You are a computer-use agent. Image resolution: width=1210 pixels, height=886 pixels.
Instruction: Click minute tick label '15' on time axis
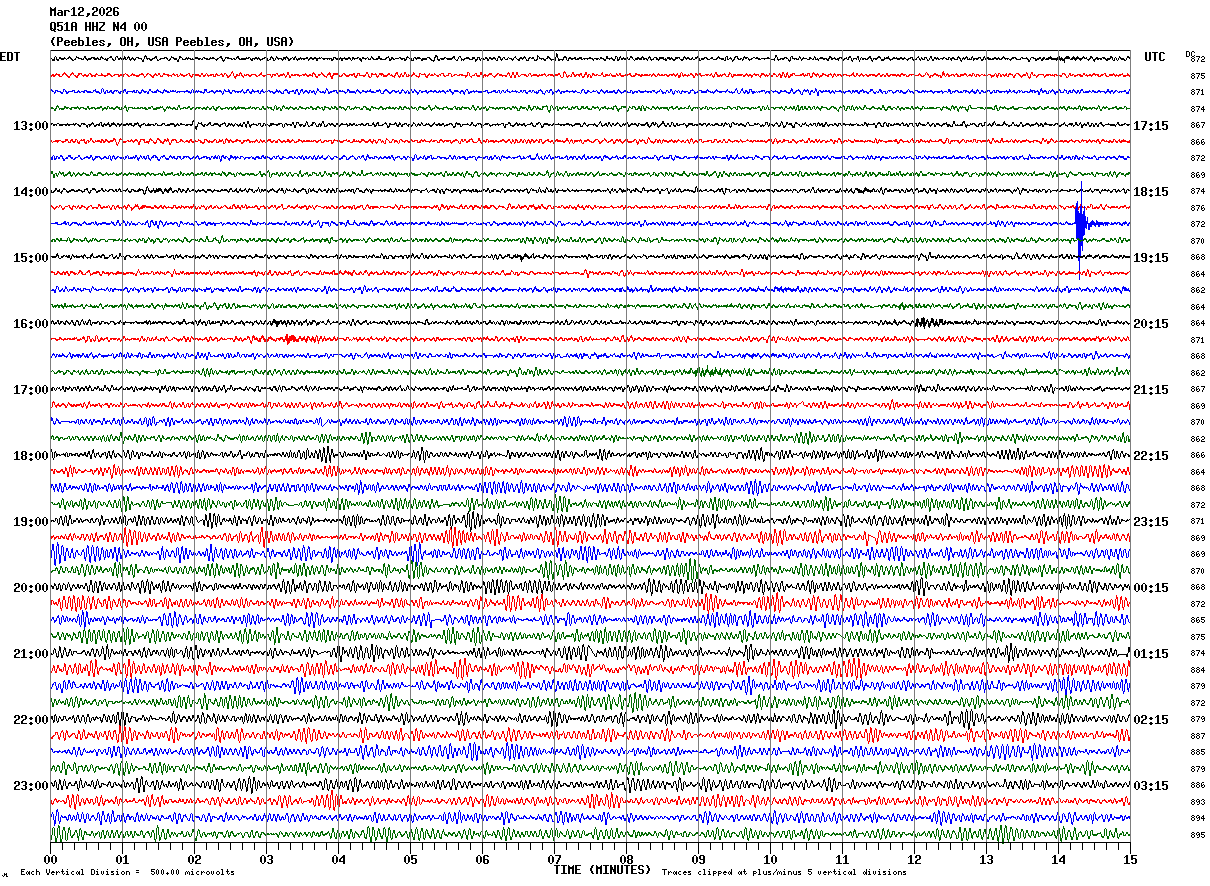[1130, 860]
